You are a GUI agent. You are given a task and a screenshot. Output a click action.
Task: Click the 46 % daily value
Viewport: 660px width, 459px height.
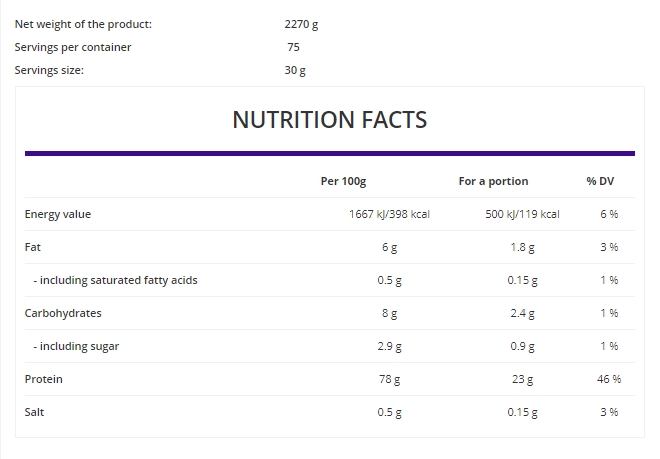tap(609, 379)
